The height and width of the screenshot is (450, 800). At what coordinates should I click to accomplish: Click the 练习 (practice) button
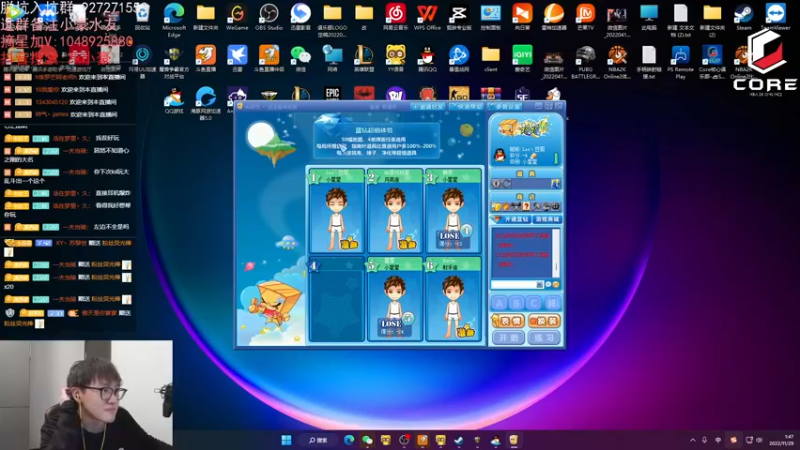click(544, 338)
